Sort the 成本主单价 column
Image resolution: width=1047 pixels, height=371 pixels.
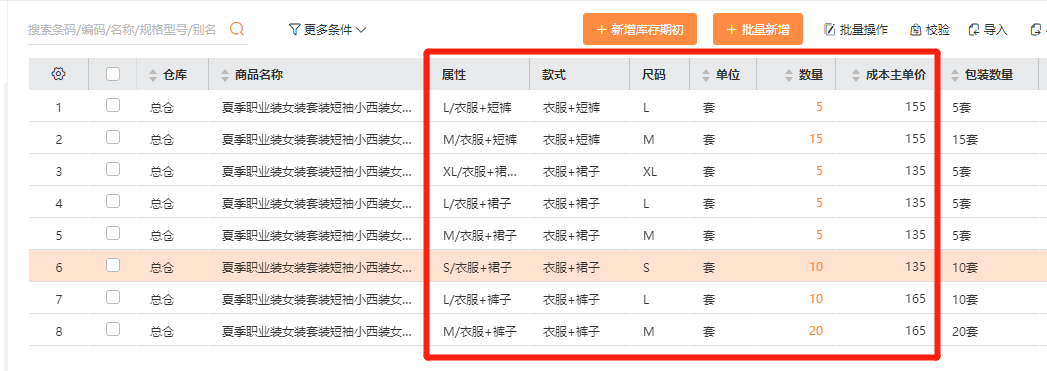pos(856,75)
